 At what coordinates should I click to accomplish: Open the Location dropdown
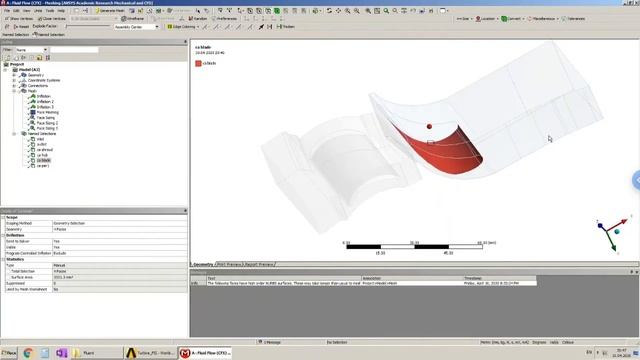487,19
